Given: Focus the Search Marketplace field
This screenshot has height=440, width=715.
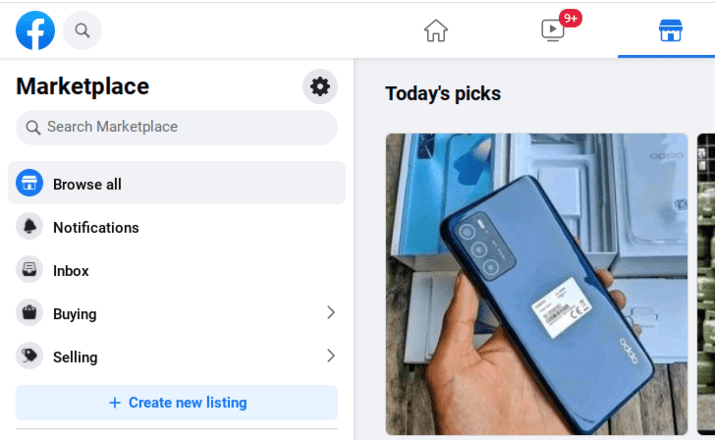Looking at the screenshot, I should click(x=177, y=127).
